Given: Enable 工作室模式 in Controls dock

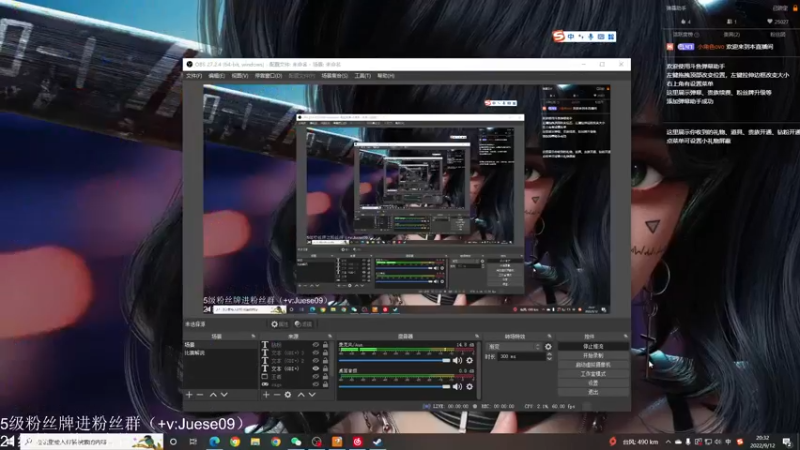Looking at the screenshot, I should point(593,374).
